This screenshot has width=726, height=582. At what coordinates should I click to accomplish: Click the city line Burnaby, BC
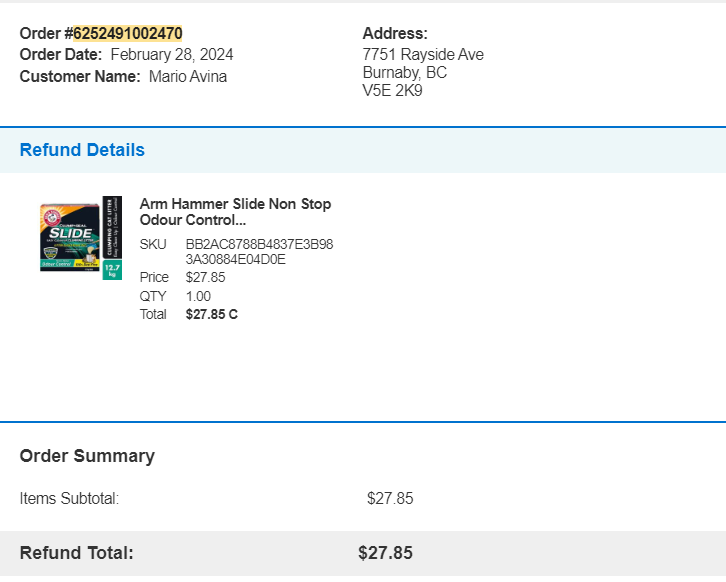click(x=405, y=73)
